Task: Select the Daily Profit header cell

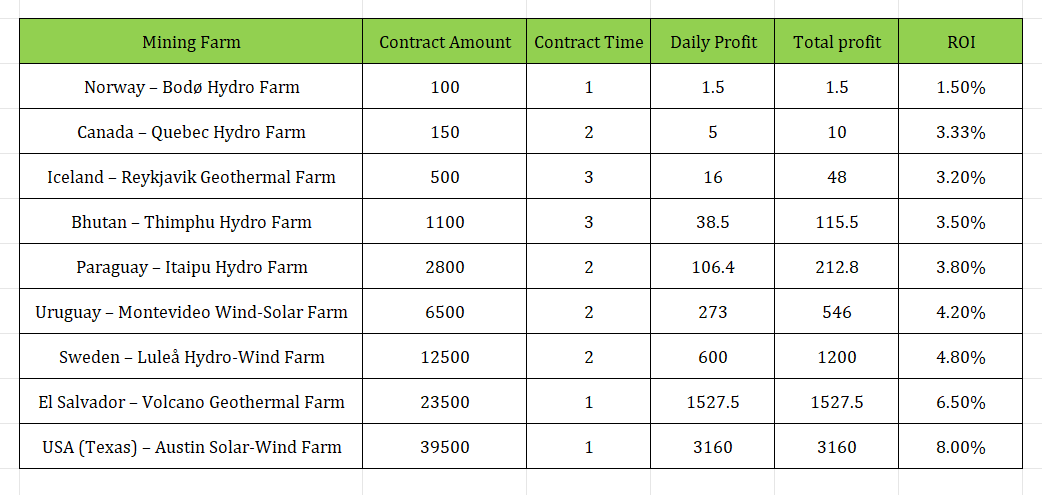Action: coord(713,42)
